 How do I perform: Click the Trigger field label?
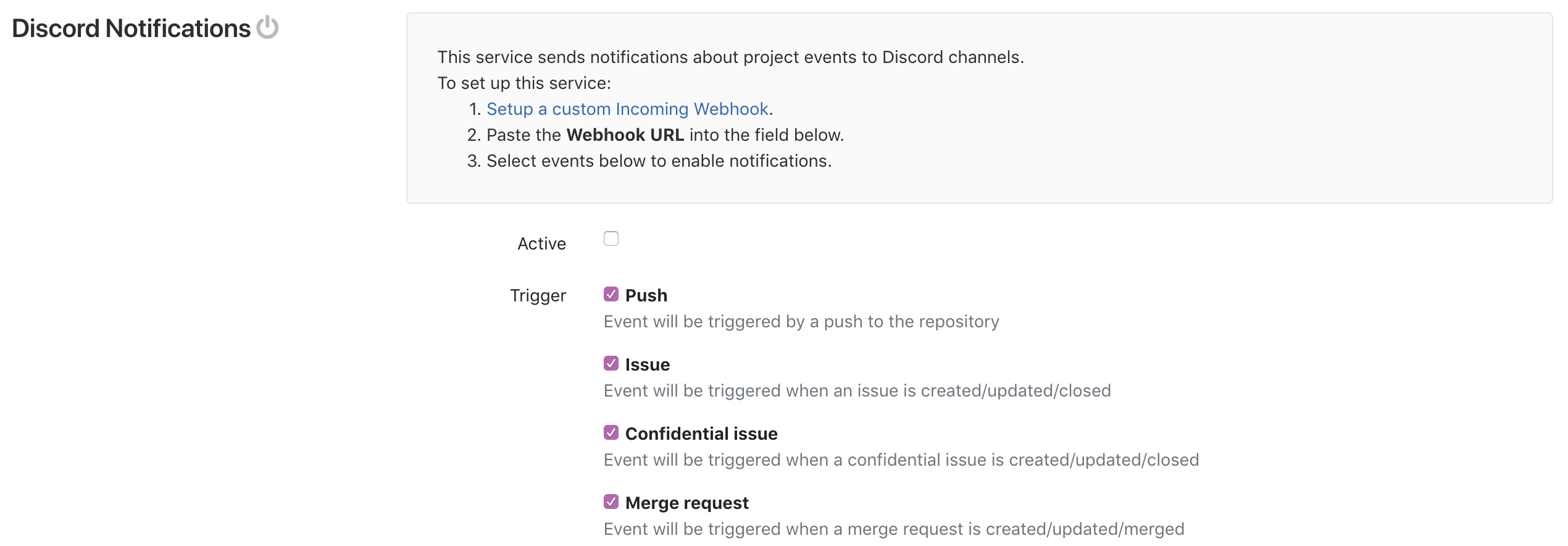(538, 296)
